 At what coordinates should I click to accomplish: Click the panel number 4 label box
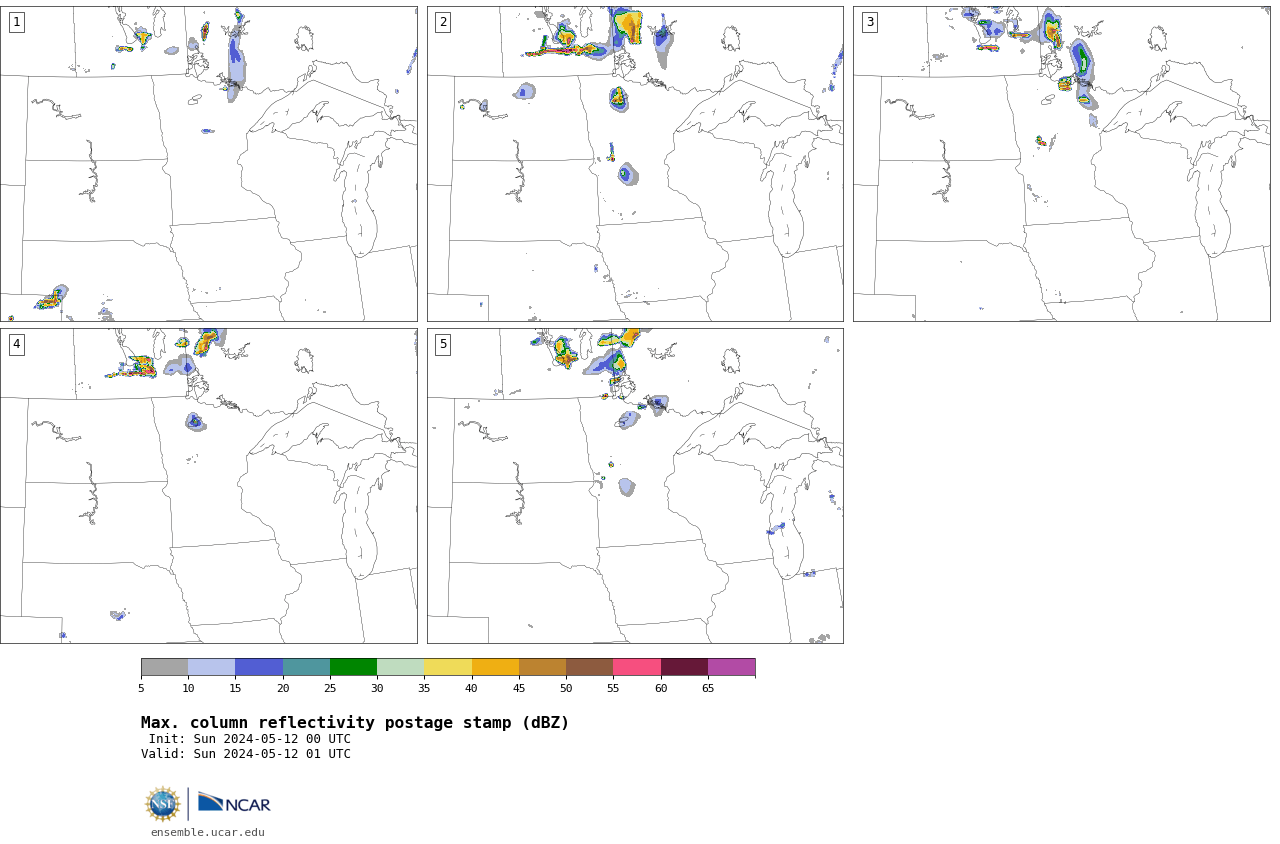16,344
